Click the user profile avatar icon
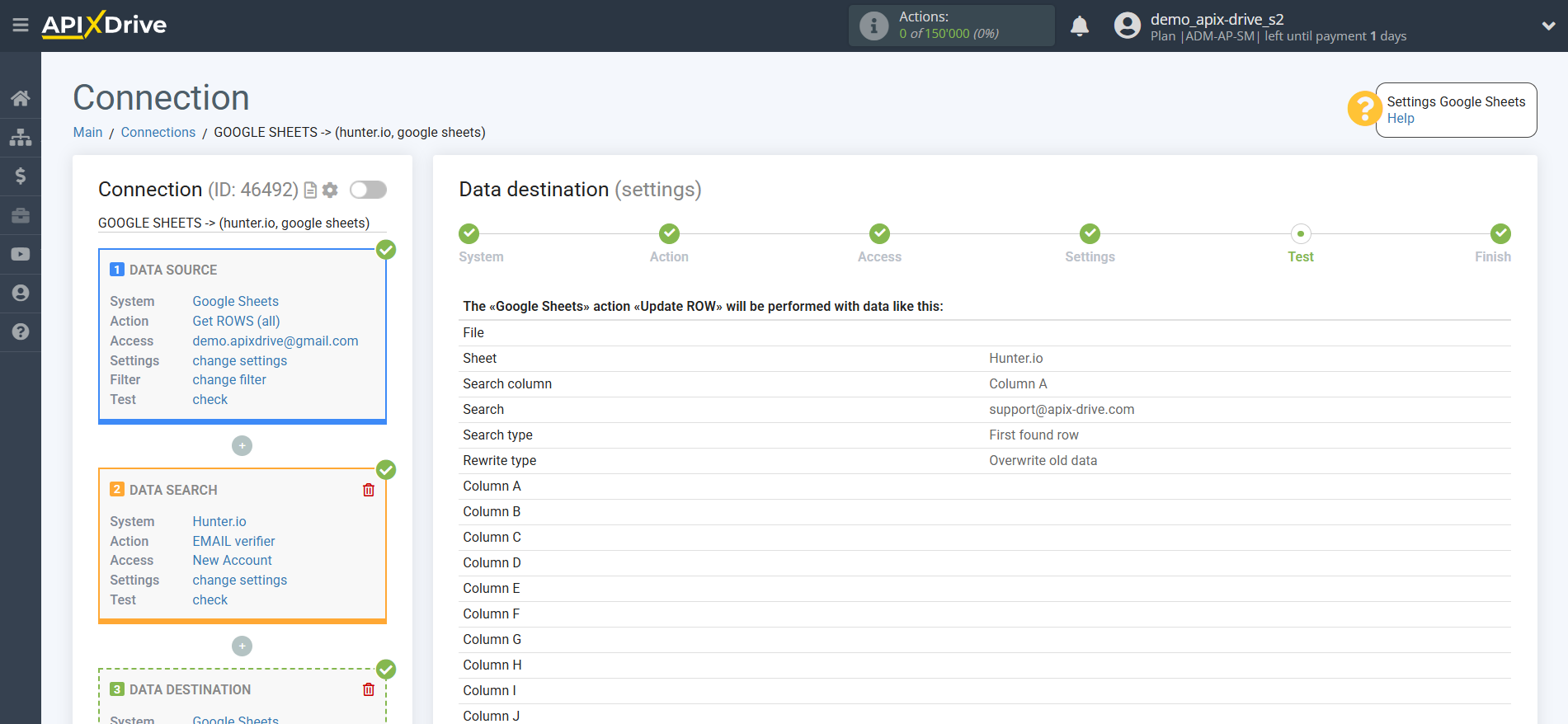 click(1127, 26)
